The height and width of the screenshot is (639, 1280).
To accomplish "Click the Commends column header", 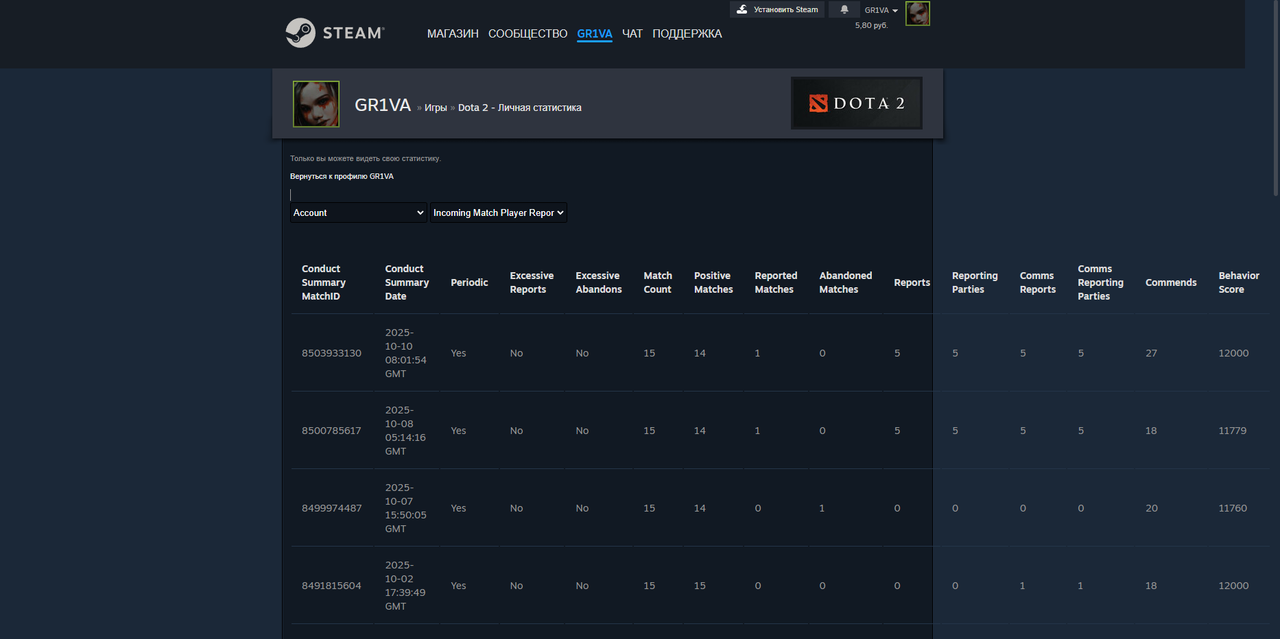I will (1171, 283).
